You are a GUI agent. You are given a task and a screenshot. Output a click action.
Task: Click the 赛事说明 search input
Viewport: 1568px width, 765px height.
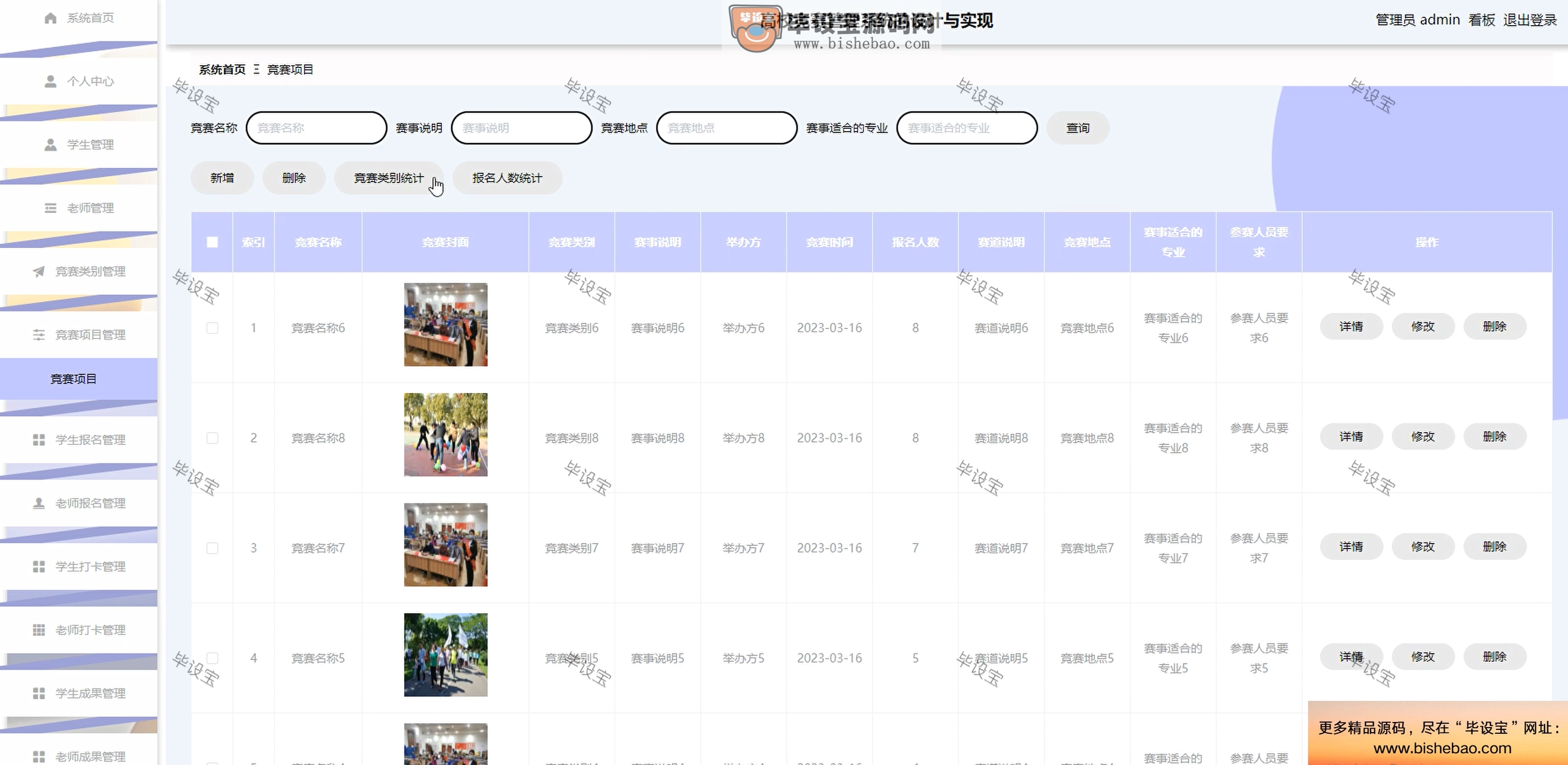(x=522, y=128)
